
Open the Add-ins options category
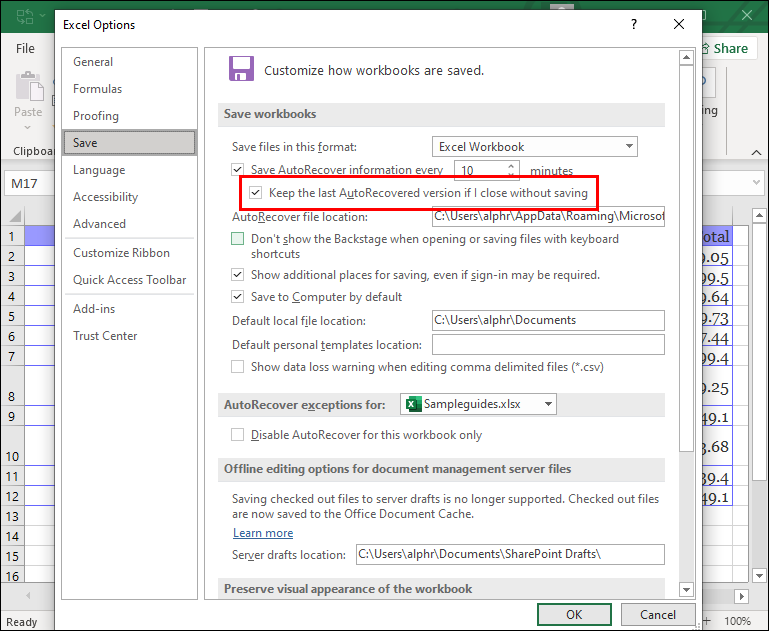129,309
